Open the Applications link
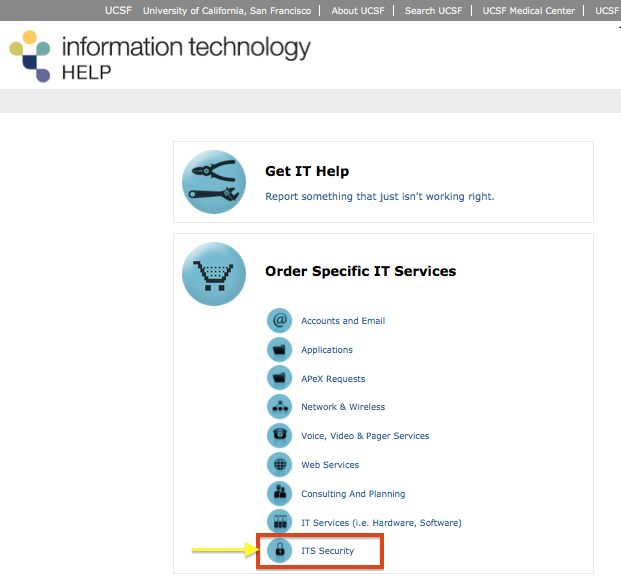The width and height of the screenshot is (621, 585). 327,350
